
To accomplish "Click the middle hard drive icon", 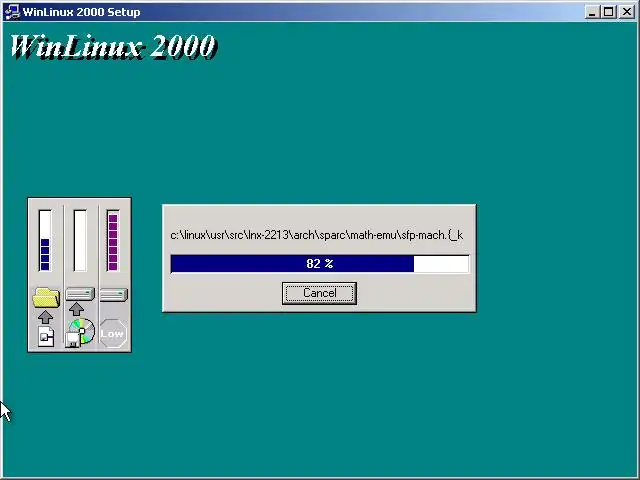I will [80, 294].
